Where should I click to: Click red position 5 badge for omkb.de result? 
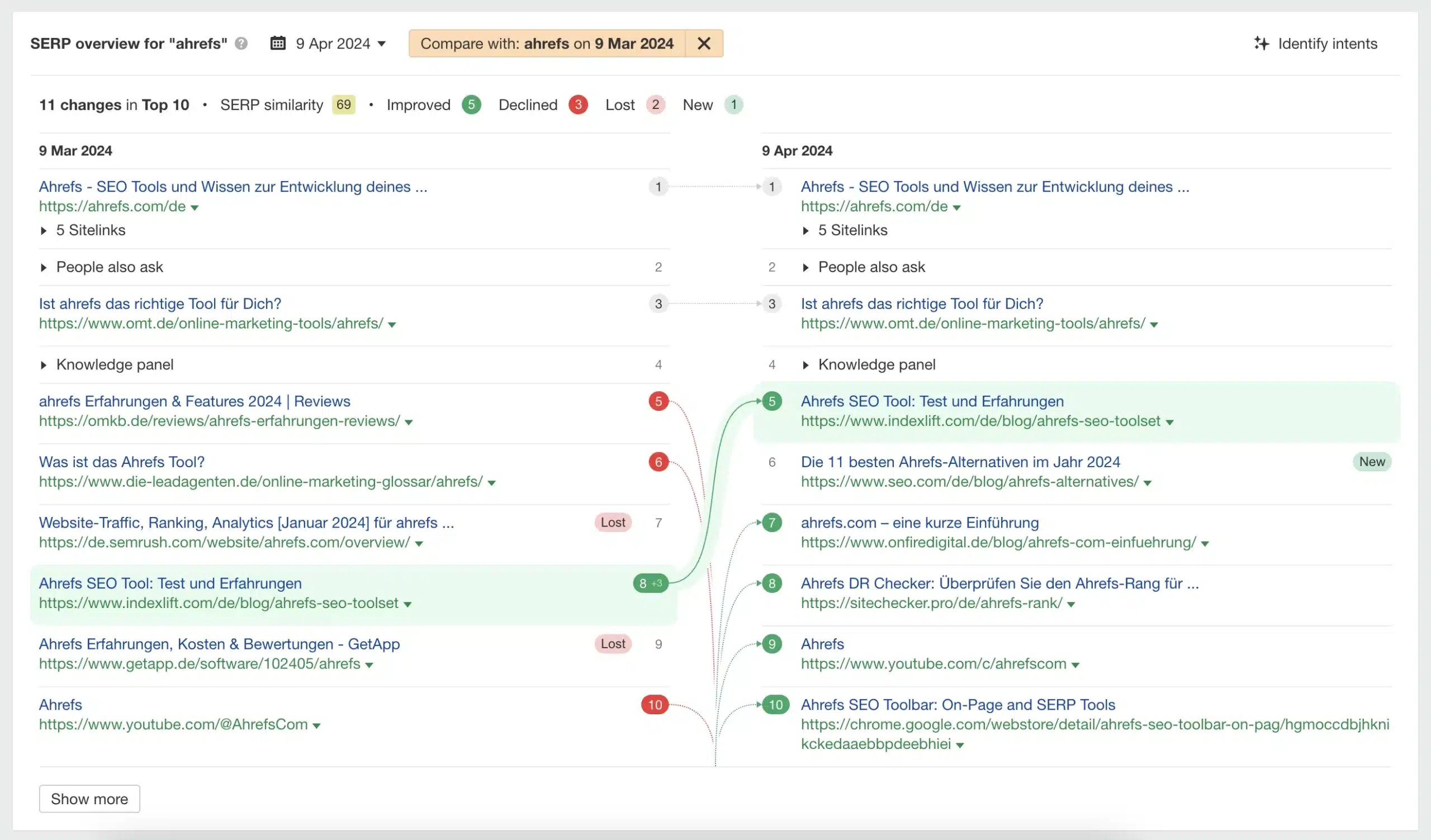click(658, 401)
